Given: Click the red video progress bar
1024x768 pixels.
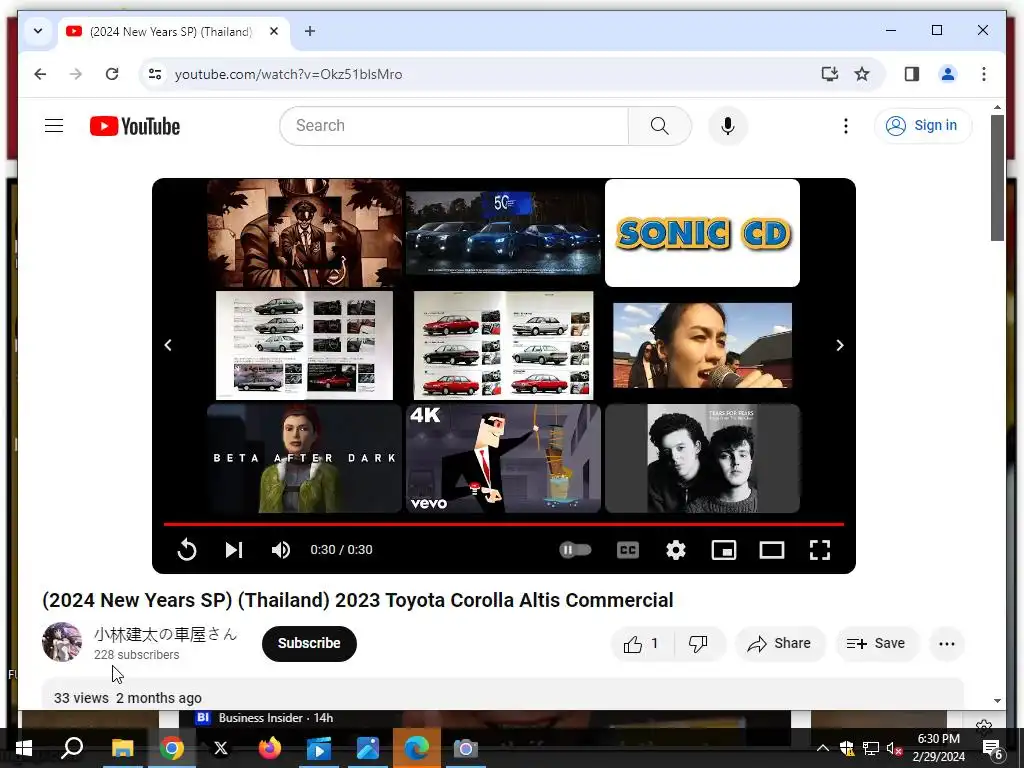Looking at the screenshot, I should tap(504, 524).
